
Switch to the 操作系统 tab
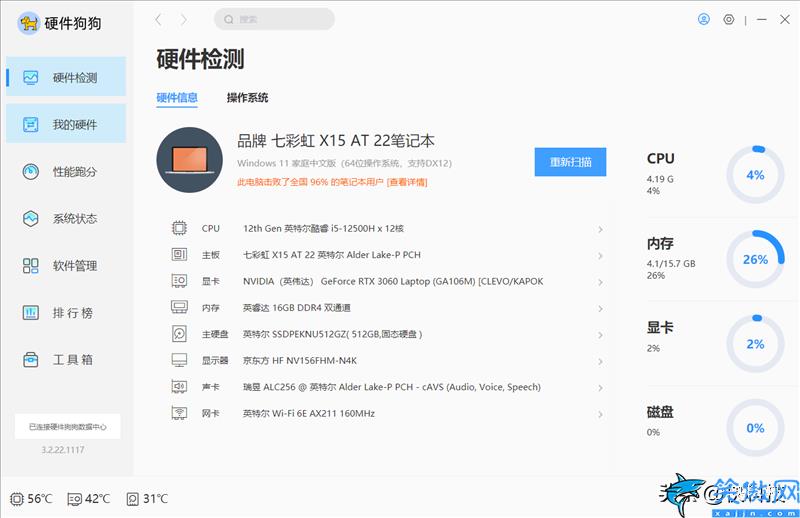click(247, 97)
